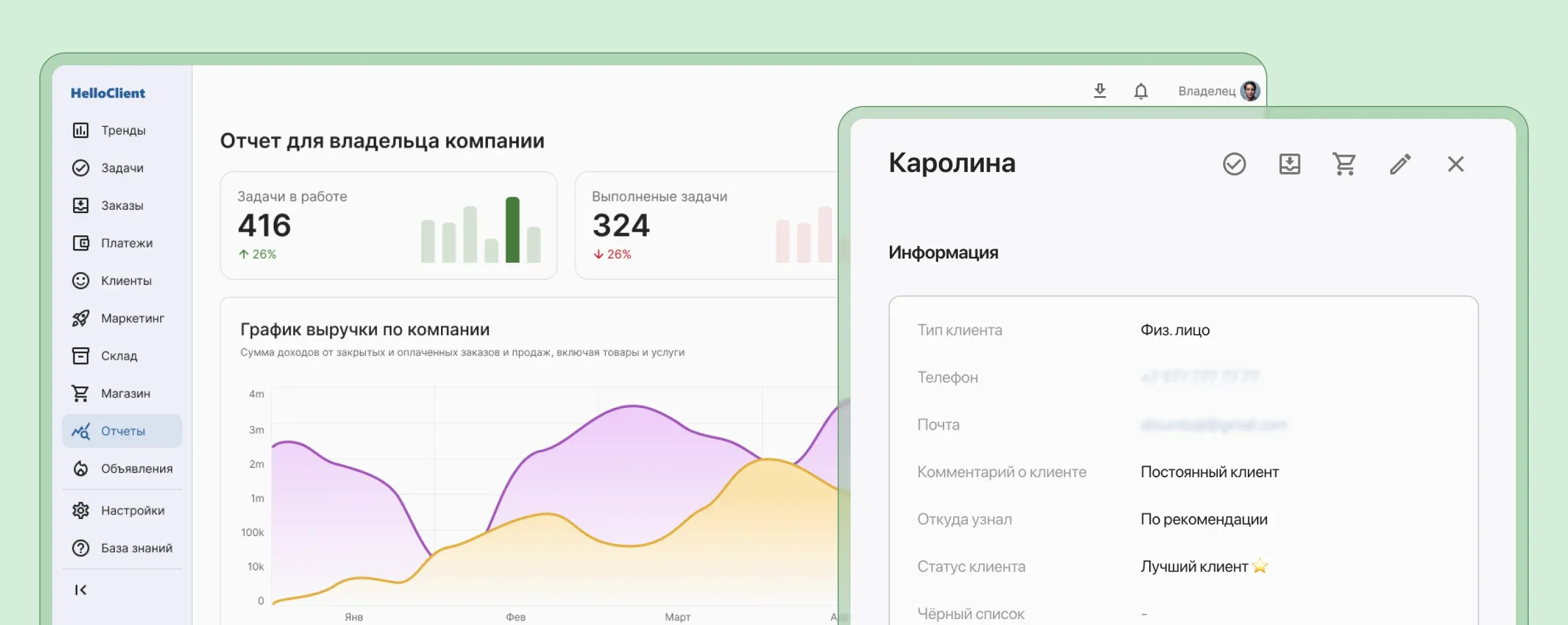The width and height of the screenshot is (1568, 625).
Task: Open Объявления using its megaphone icon
Action: pos(81,468)
